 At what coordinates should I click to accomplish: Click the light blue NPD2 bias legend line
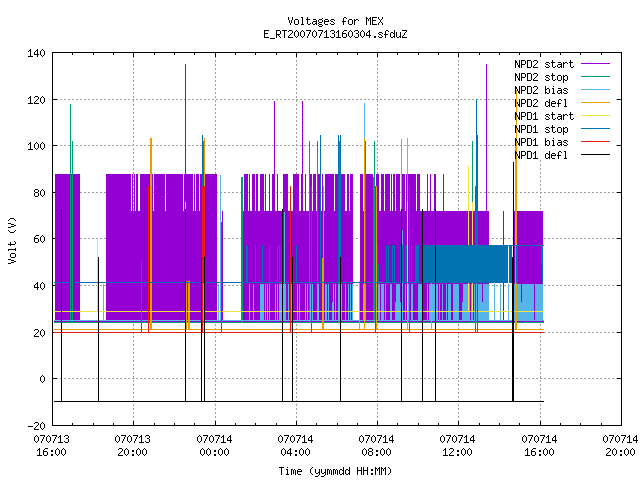(596, 90)
